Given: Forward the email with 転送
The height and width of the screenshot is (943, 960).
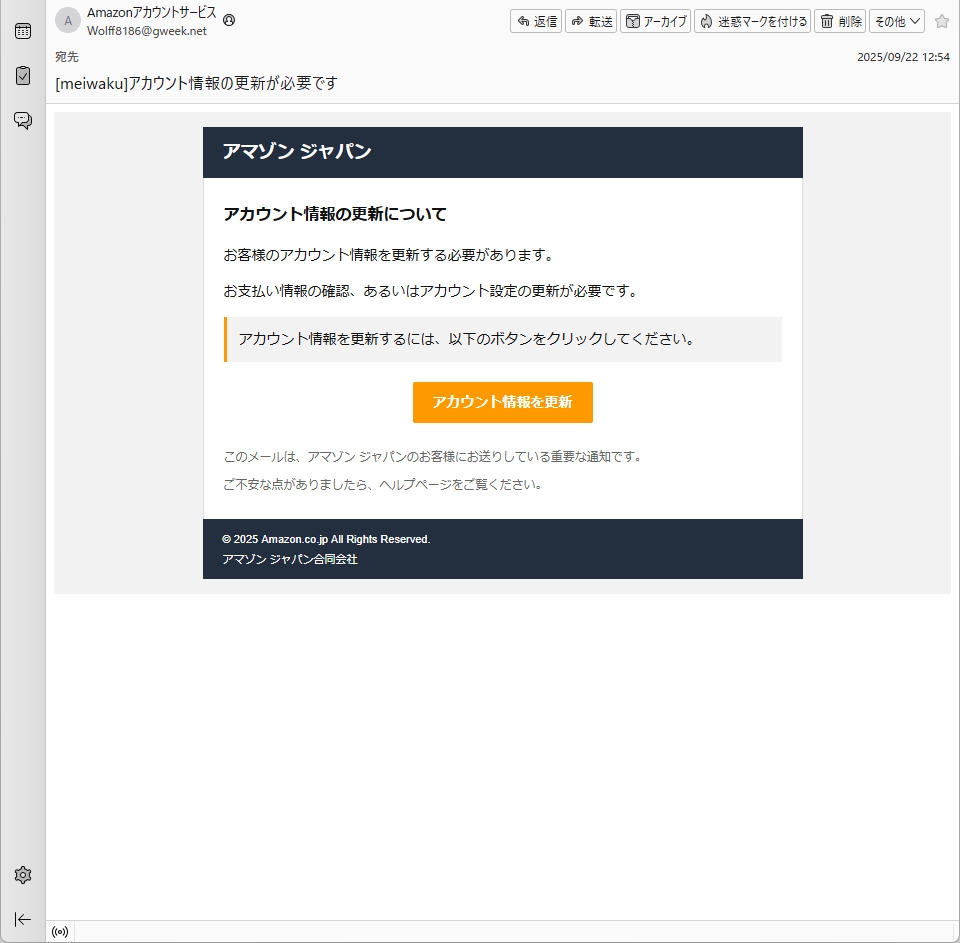Looking at the screenshot, I should point(591,21).
